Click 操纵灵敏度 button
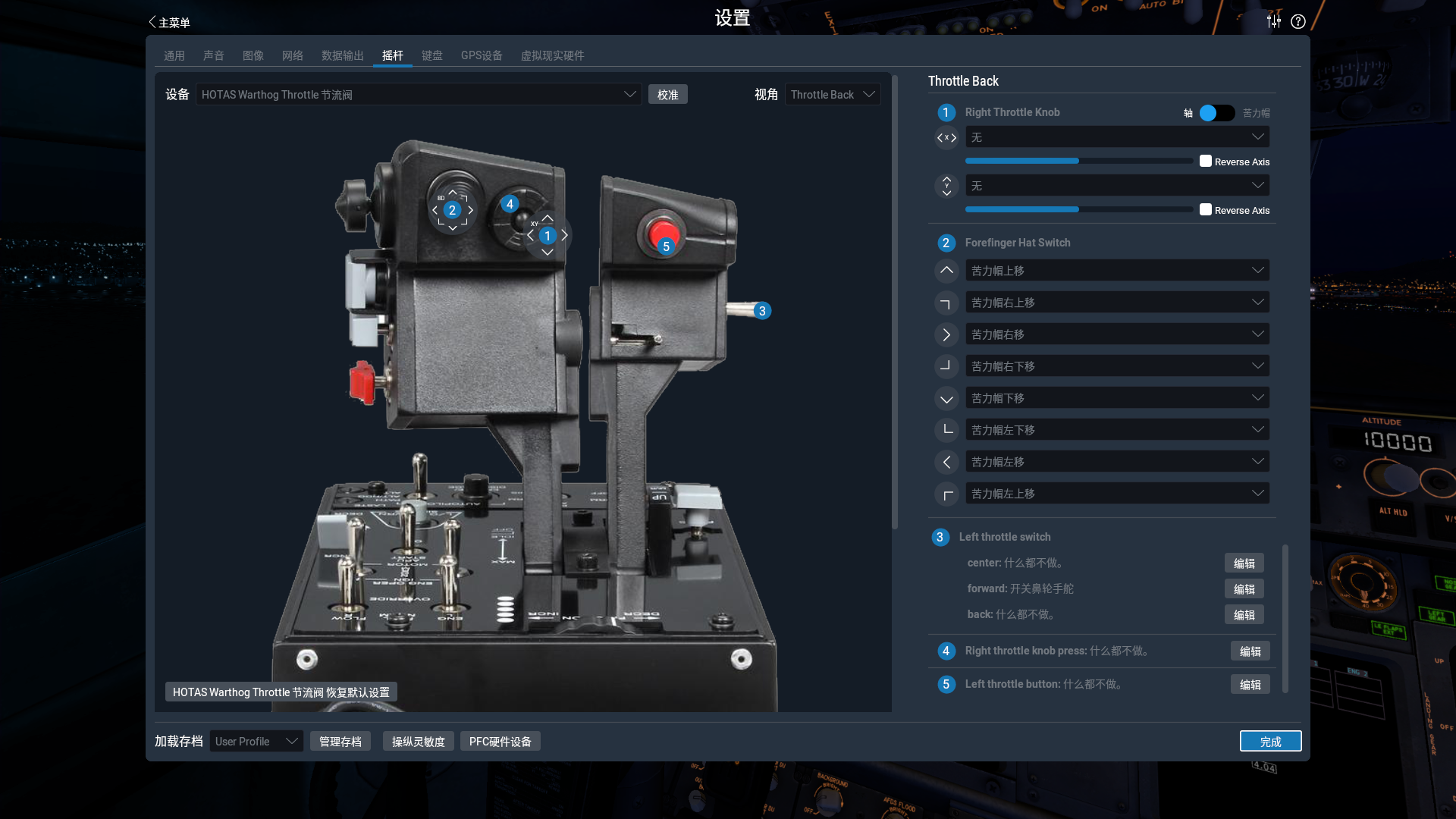 tap(419, 742)
